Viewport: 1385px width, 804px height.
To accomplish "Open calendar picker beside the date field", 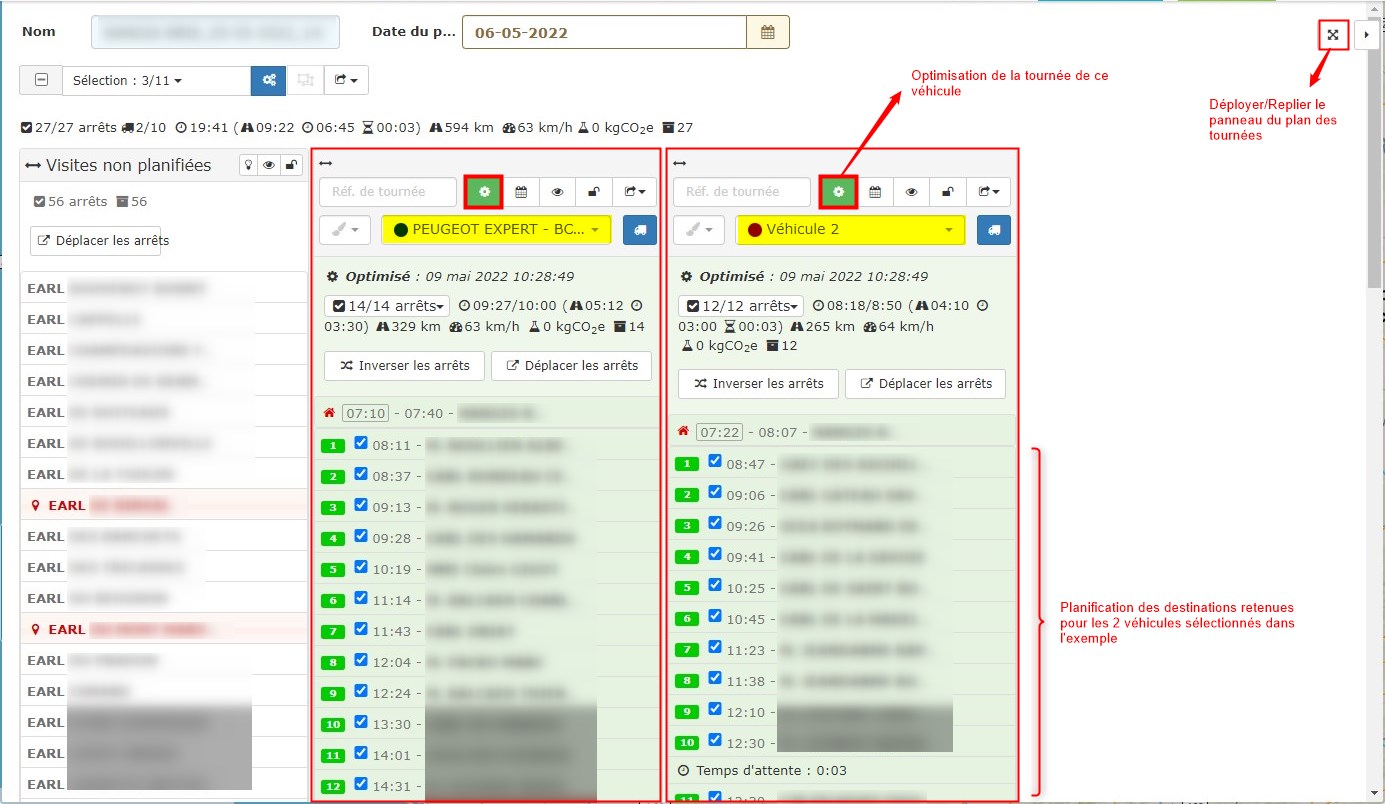I will [767, 32].
